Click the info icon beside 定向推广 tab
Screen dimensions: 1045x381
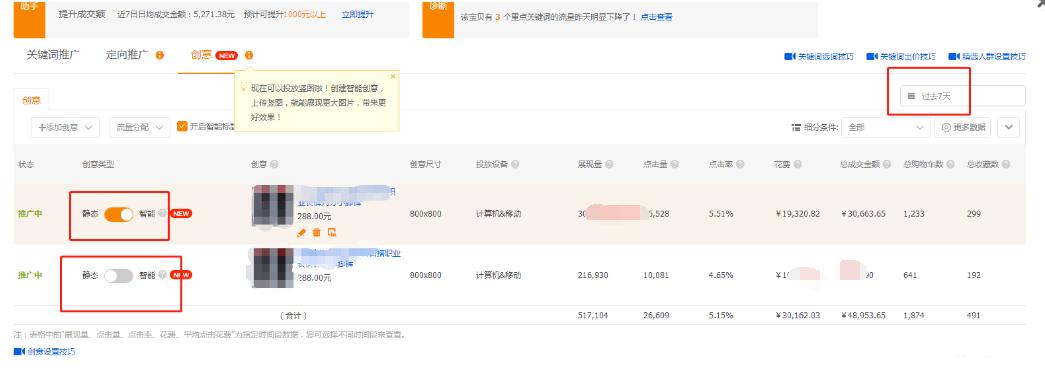(160, 55)
